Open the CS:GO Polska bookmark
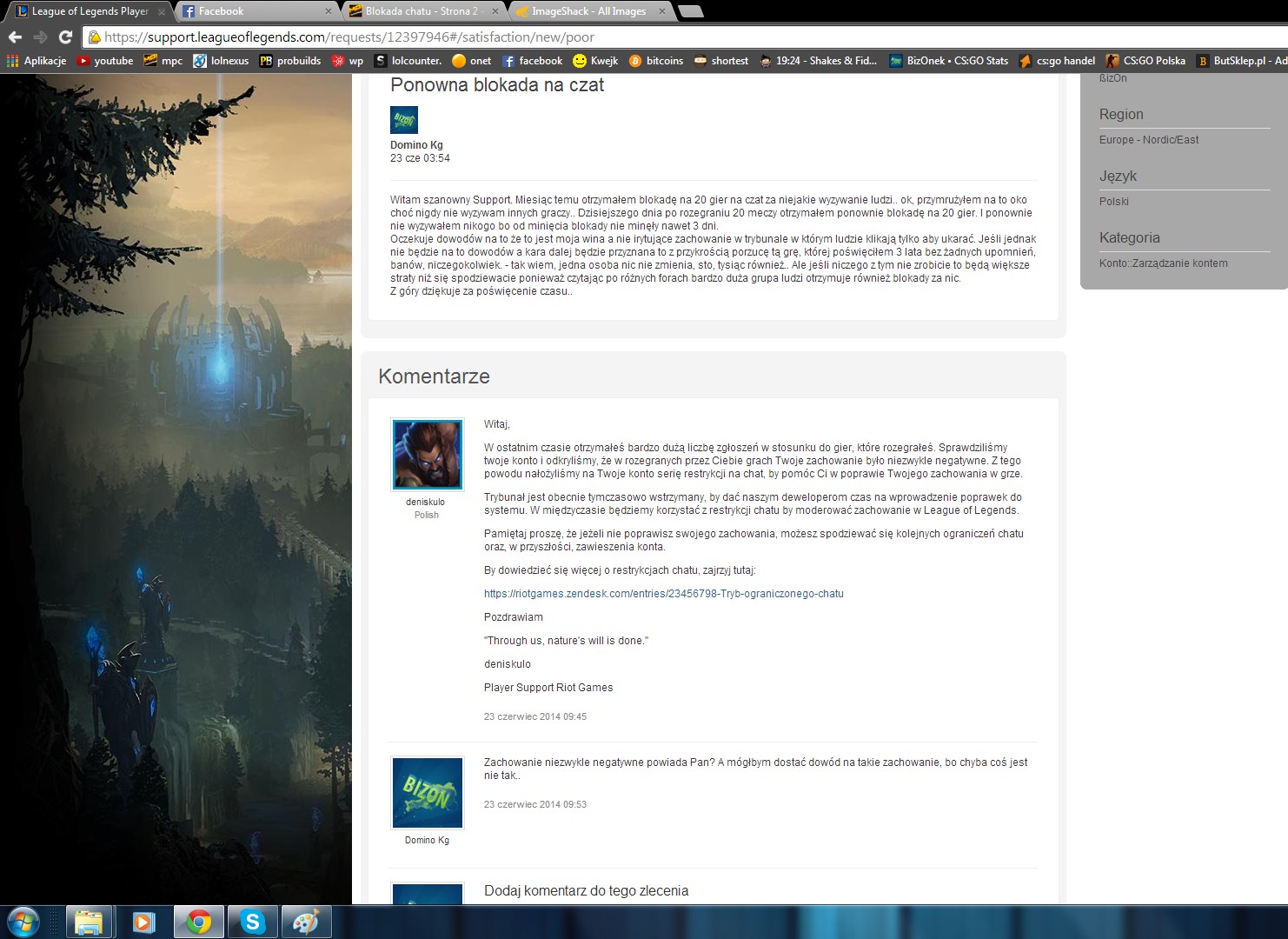The height and width of the screenshot is (939, 1288). click(1145, 61)
